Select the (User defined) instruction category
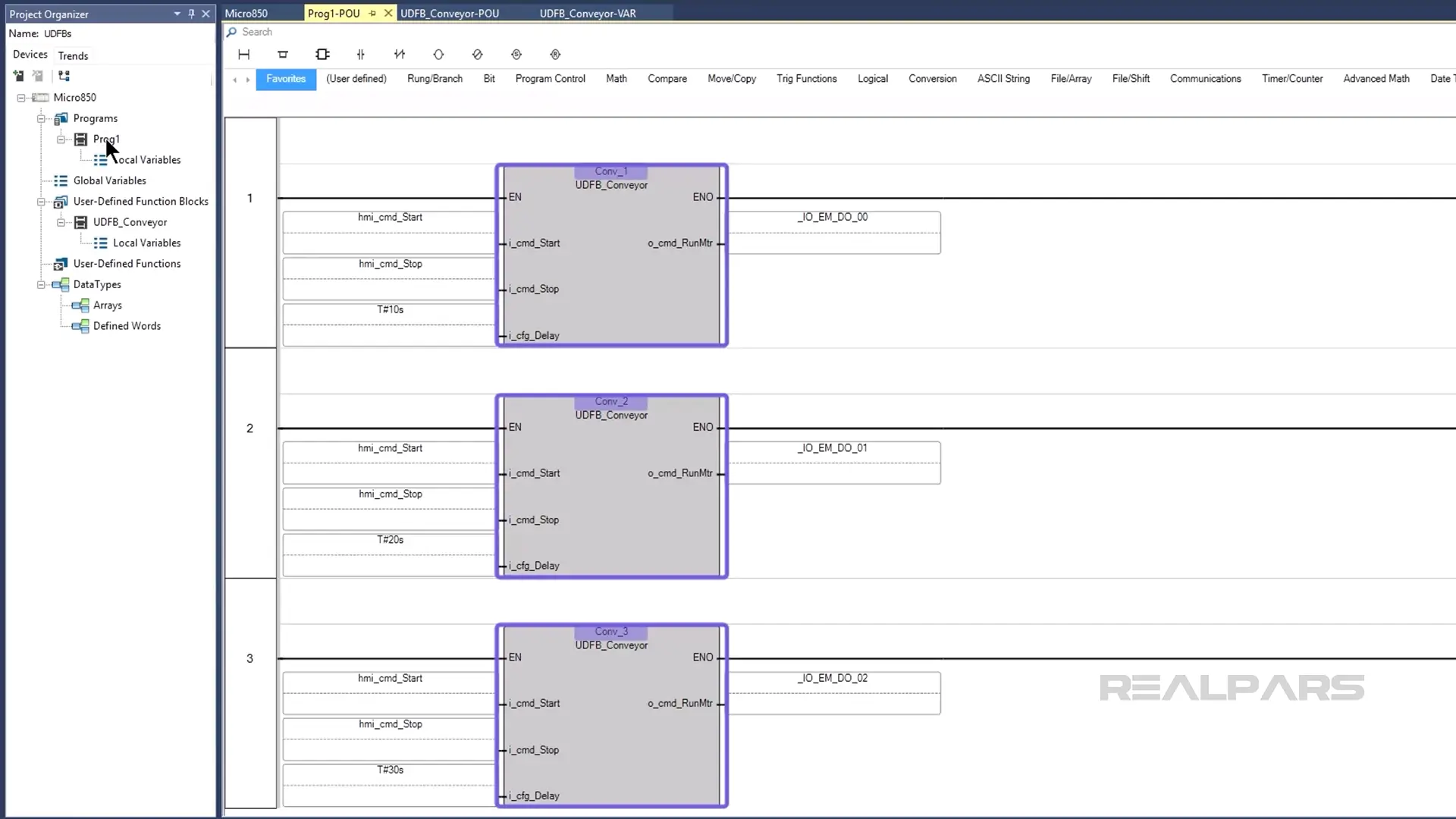 356,79
